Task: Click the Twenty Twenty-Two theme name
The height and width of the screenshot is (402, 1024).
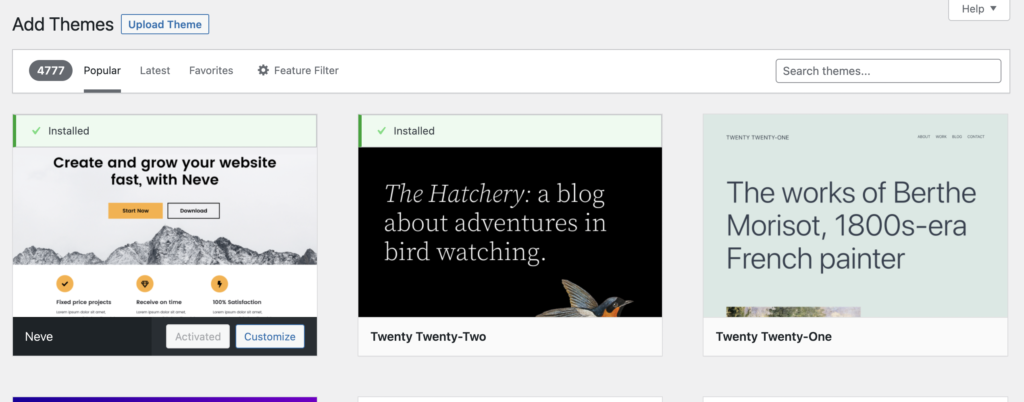Action: [428, 337]
